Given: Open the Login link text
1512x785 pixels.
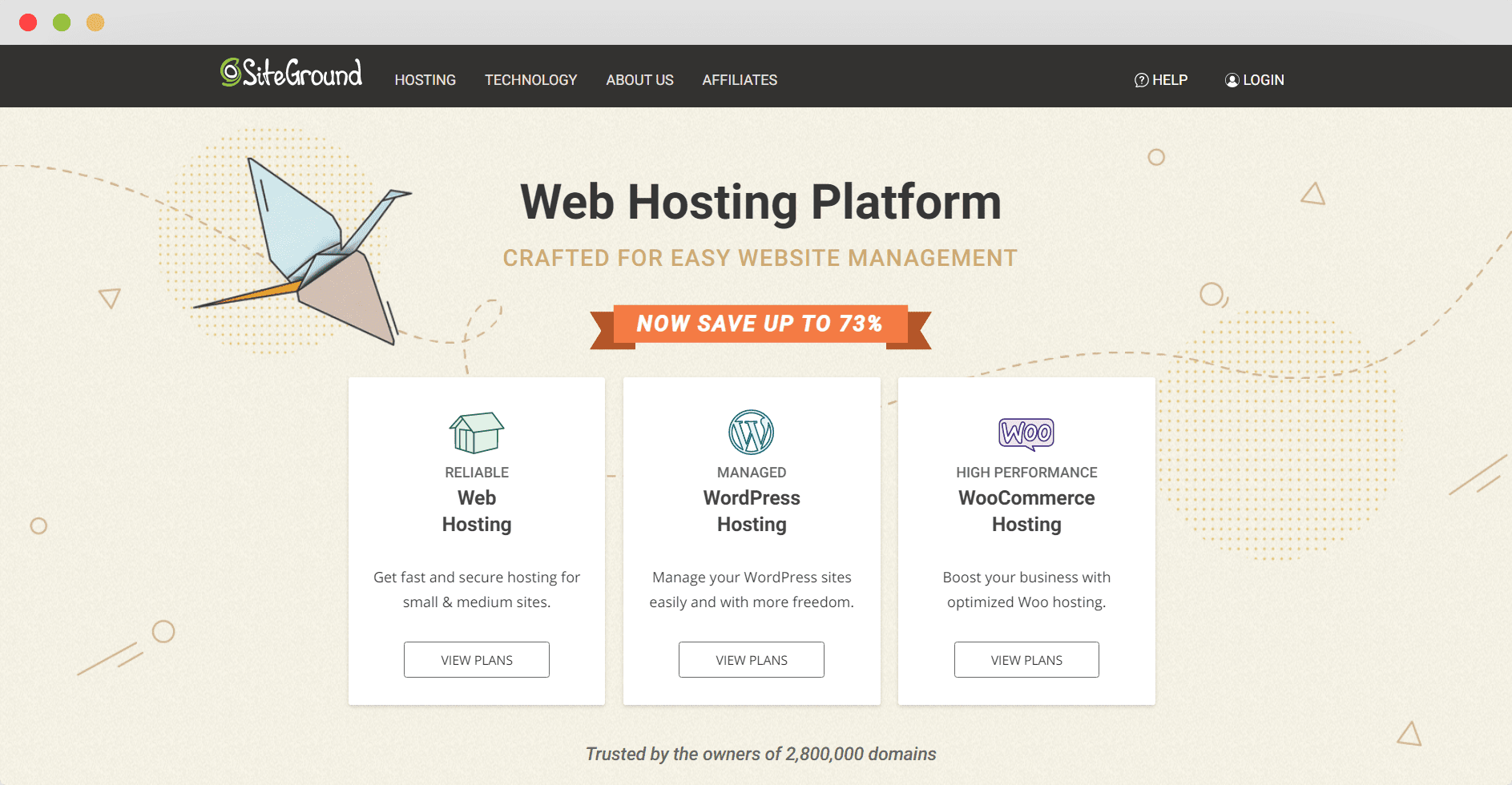Looking at the screenshot, I should point(1264,80).
